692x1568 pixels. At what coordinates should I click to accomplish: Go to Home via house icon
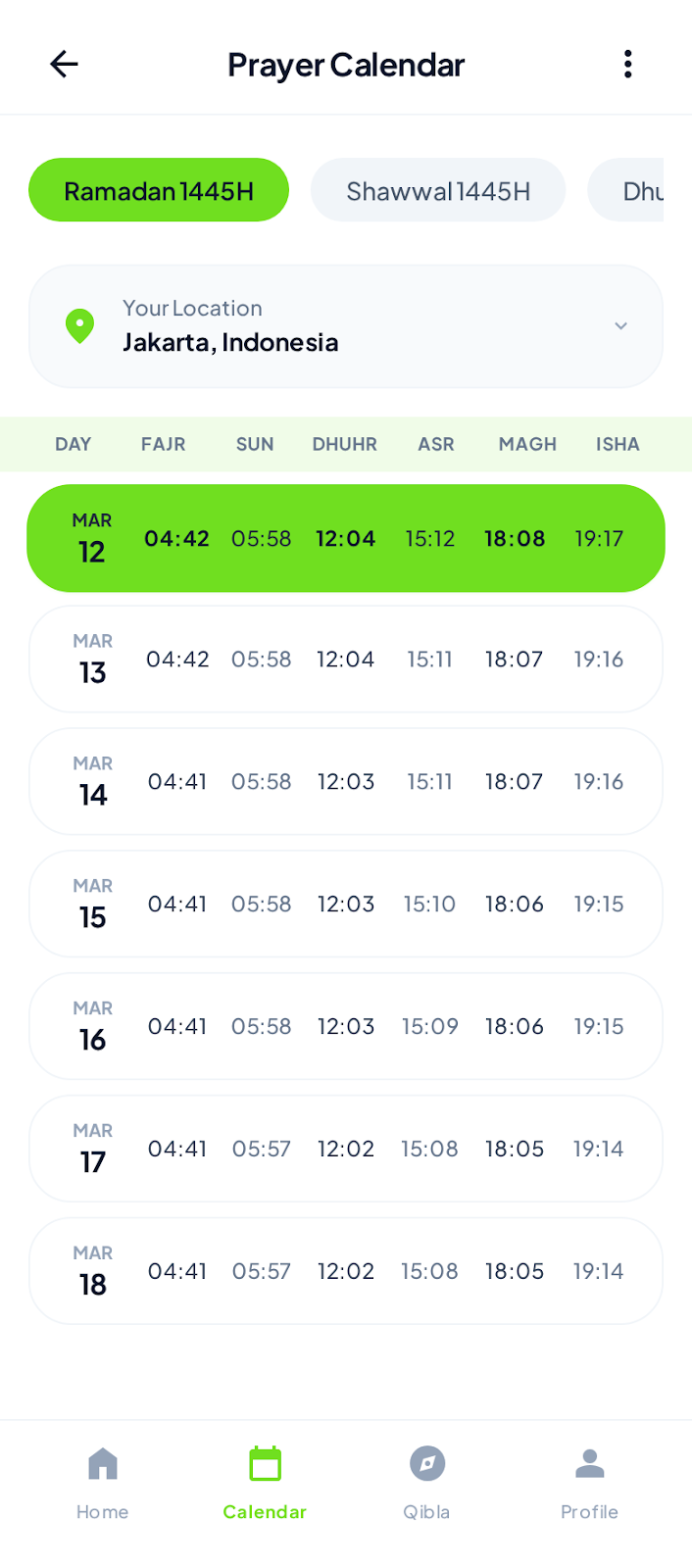(103, 1464)
